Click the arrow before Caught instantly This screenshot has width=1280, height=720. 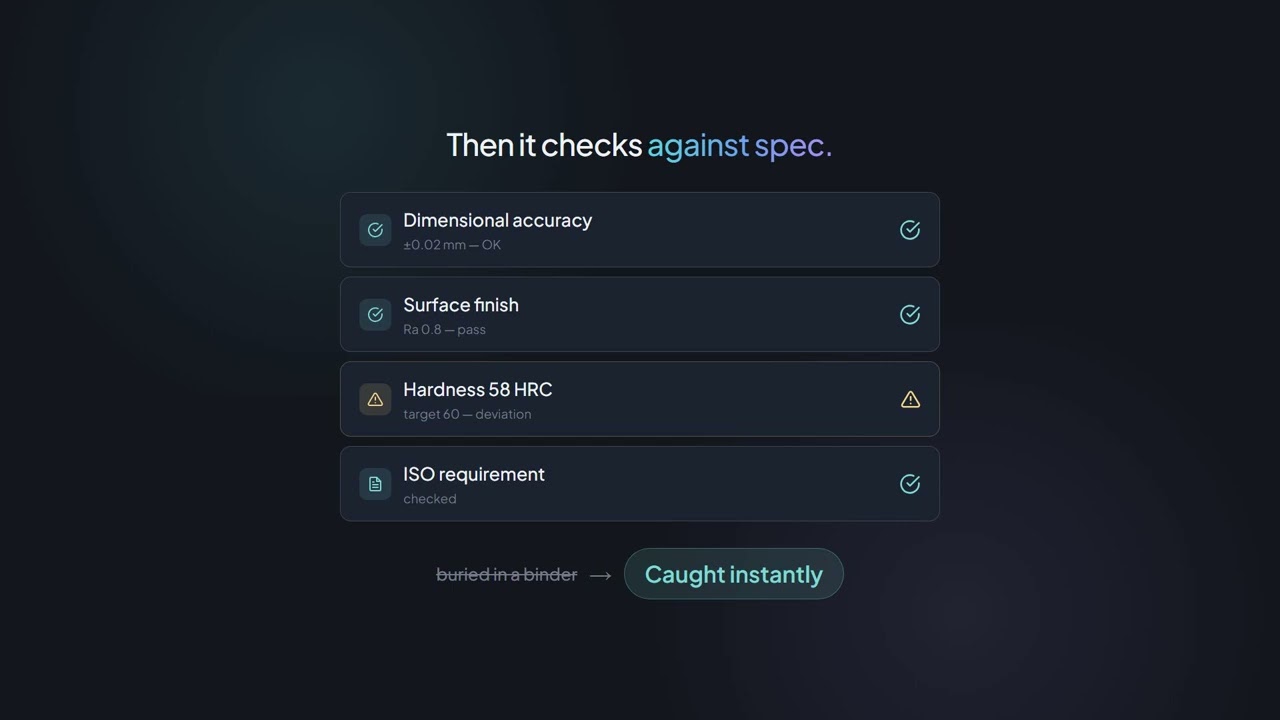tap(600, 575)
